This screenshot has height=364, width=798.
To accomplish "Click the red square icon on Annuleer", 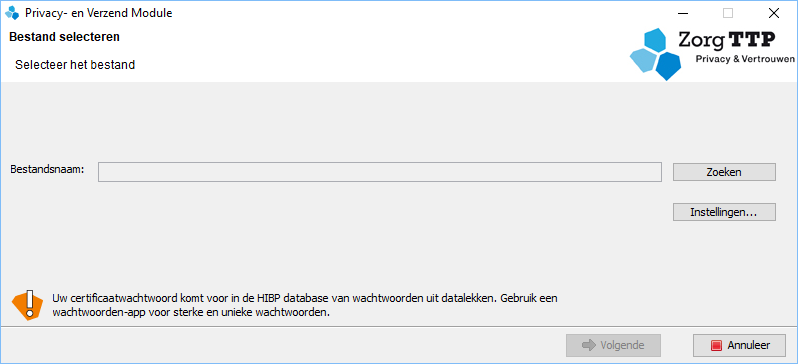I will [x=717, y=346].
